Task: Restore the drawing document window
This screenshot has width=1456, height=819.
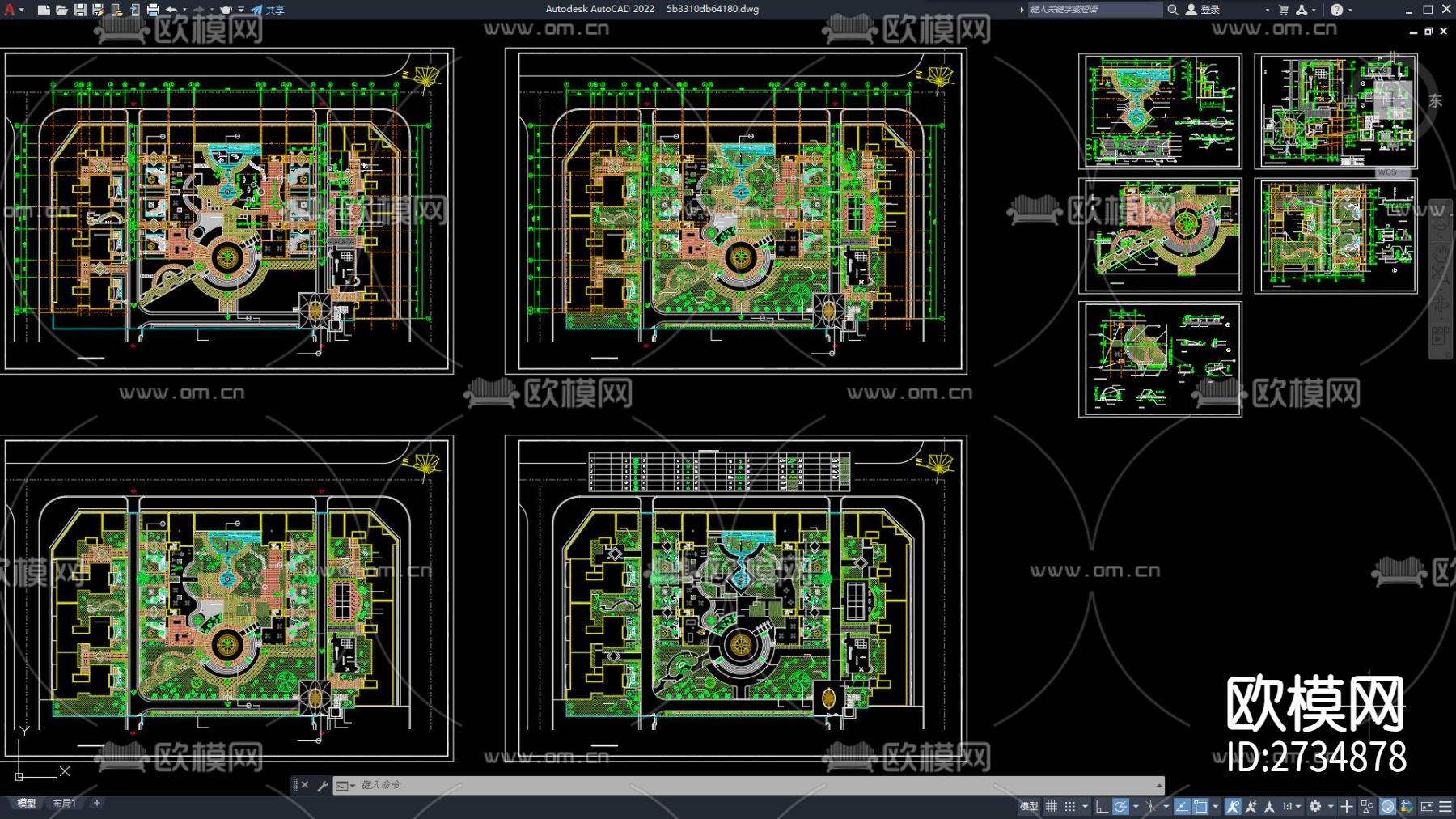Action: pos(1428,32)
